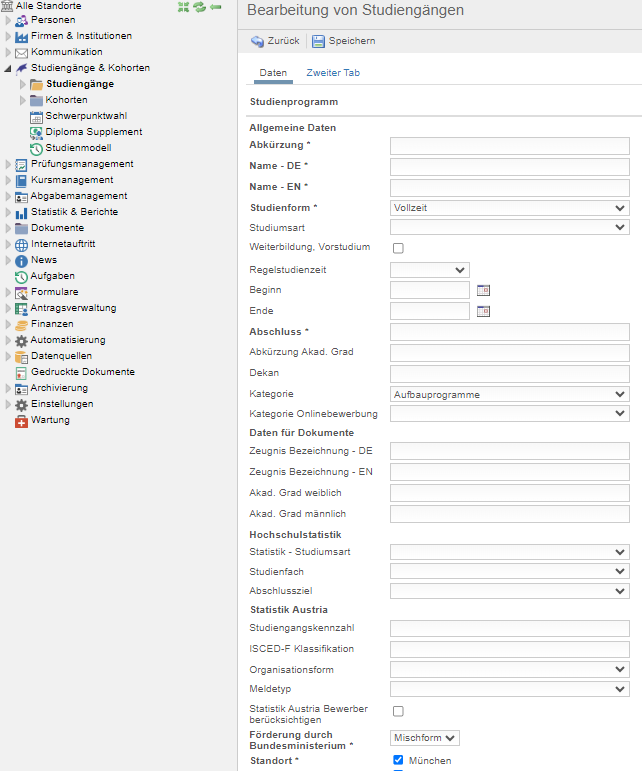This screenshot has height=771, width=642.
Task: Click the Studiengangskennzahl input field
Action: click(510, 628)
